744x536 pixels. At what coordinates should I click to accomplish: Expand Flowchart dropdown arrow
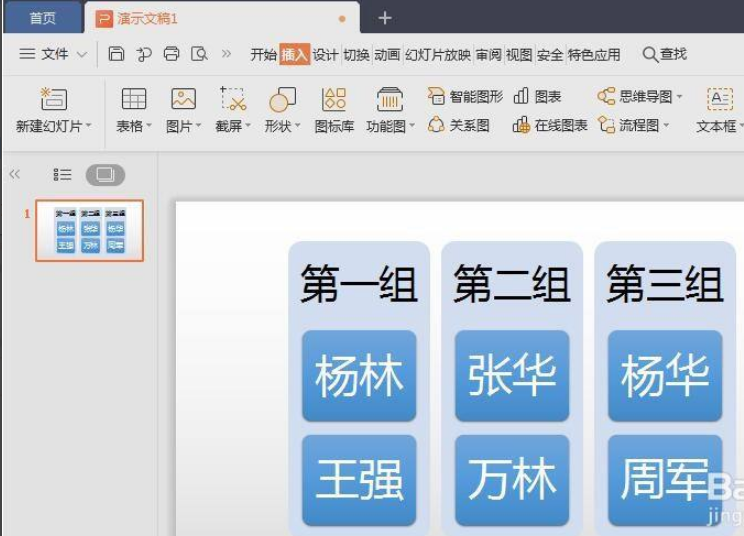[666, 125]
